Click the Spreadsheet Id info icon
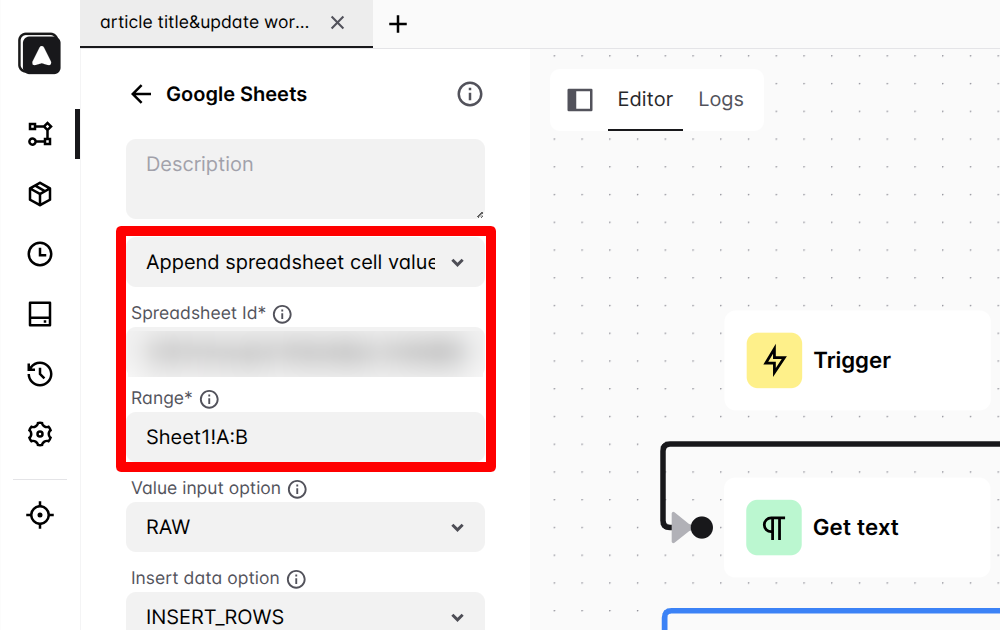Image resolution: width=1000 pixels, height=630 pixels. 282,314
